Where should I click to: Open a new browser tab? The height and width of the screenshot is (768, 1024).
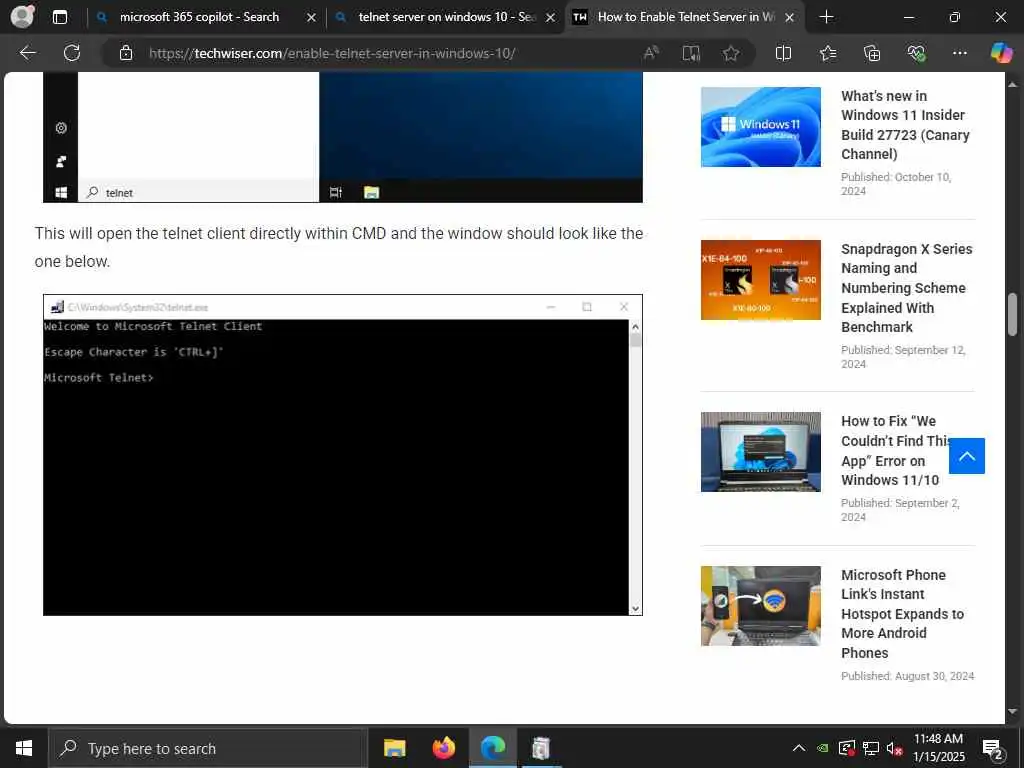click(826, 17)
